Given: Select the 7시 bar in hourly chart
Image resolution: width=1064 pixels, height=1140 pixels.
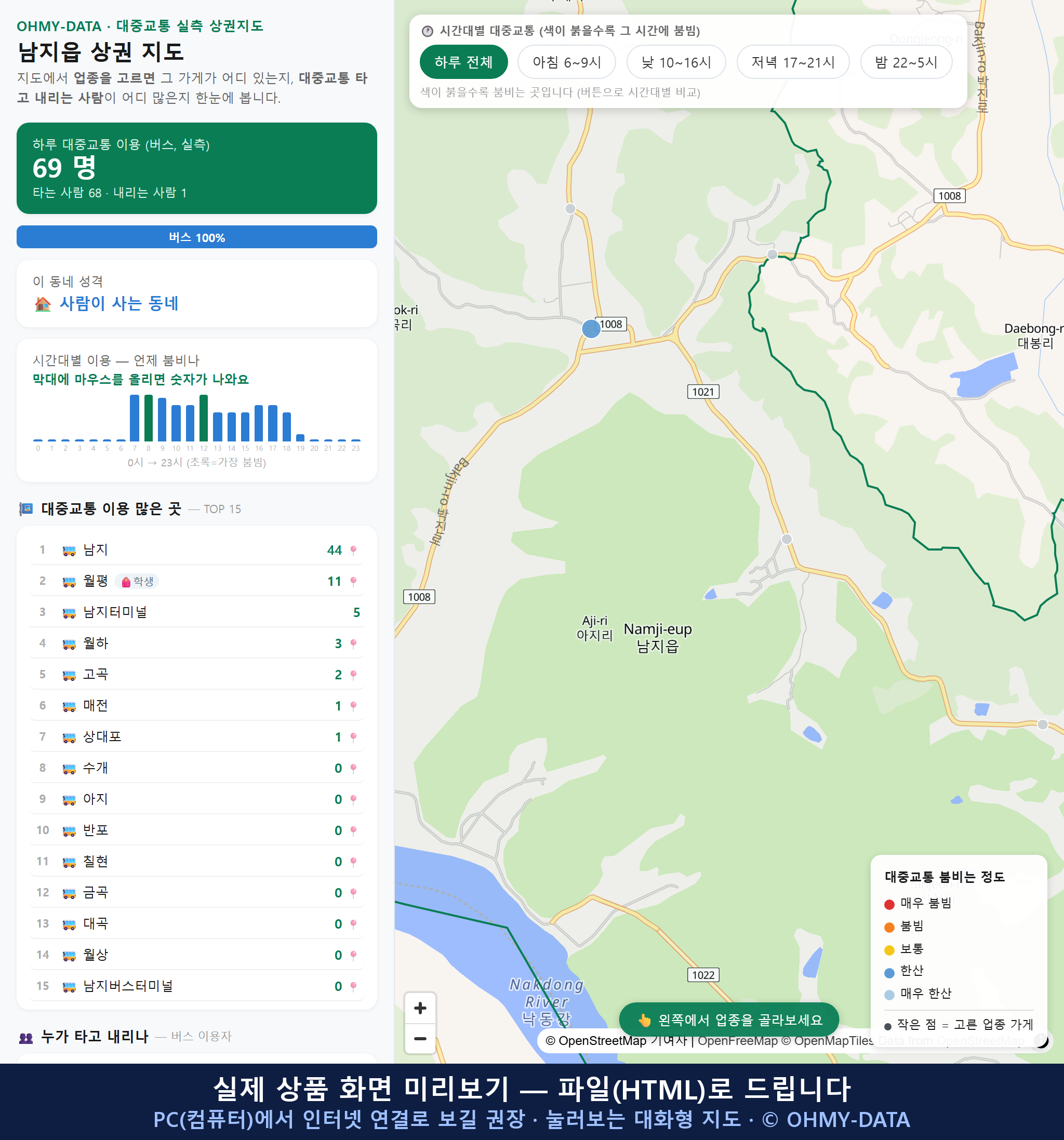Looking at the screenshot, I should 134,418.
